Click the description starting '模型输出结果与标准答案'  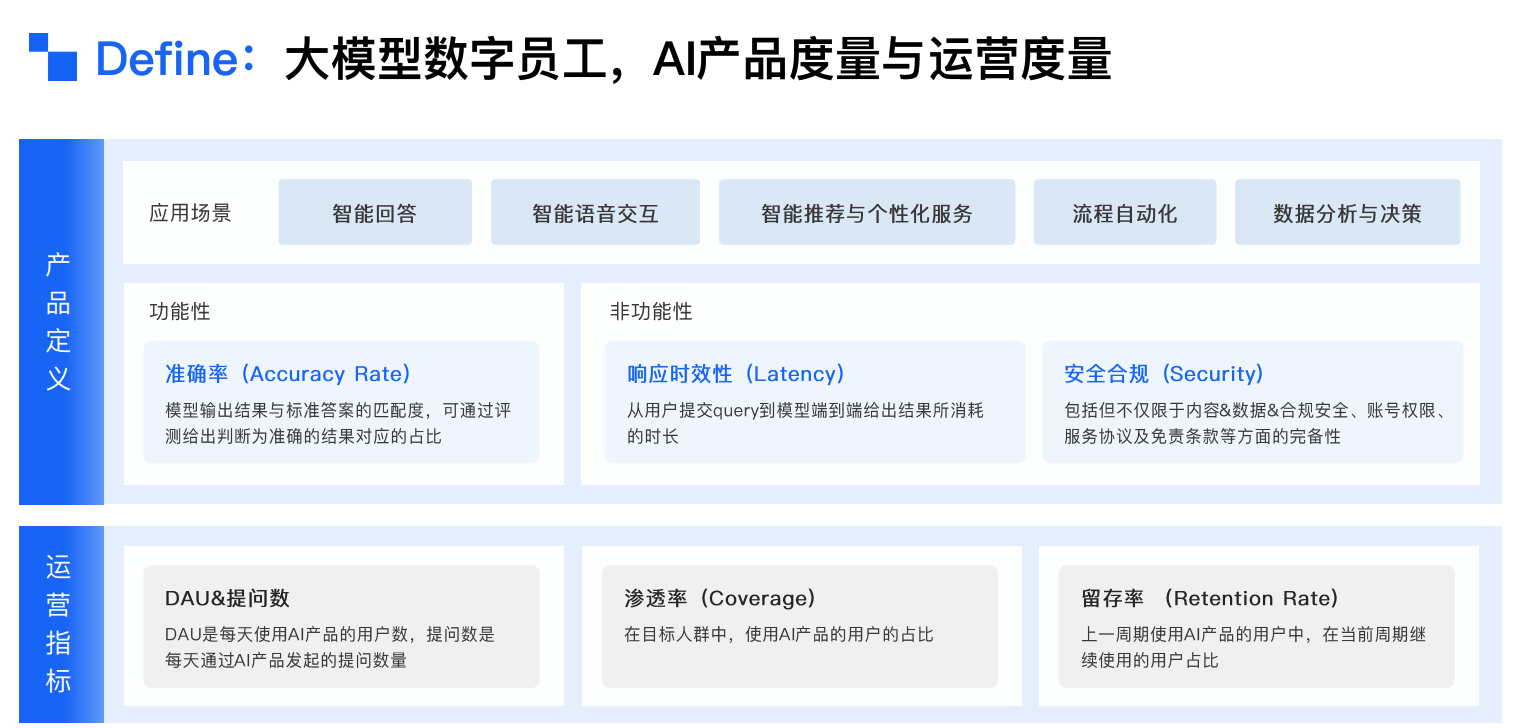point(338,423)
